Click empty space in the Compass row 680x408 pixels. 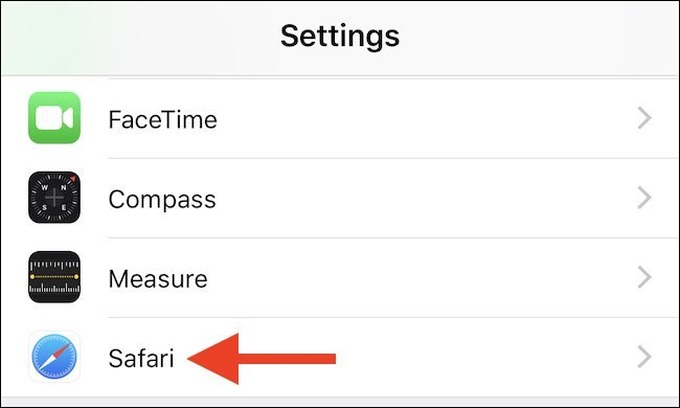point(425,198)
